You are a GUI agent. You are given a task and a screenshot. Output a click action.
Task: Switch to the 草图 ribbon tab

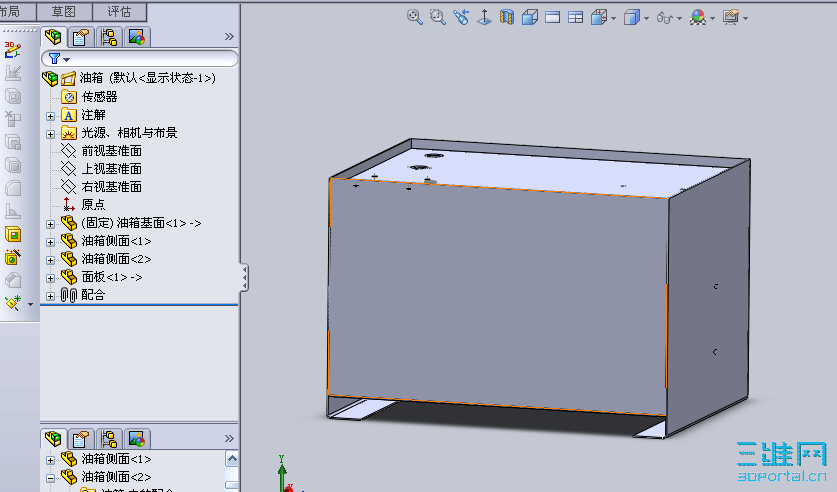[x=64, y=11]
